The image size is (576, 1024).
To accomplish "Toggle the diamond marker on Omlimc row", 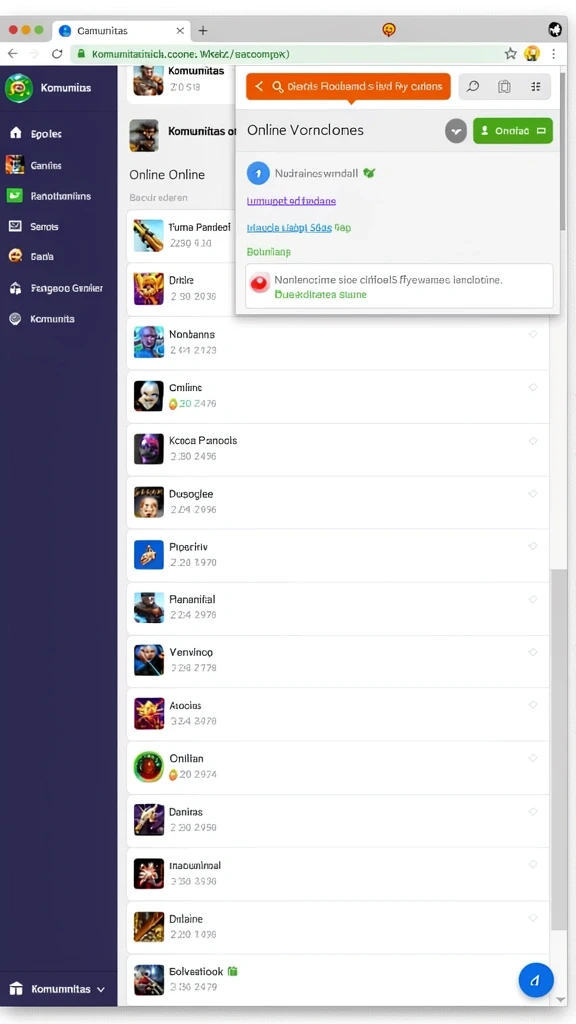I will [x=533, y=387].
